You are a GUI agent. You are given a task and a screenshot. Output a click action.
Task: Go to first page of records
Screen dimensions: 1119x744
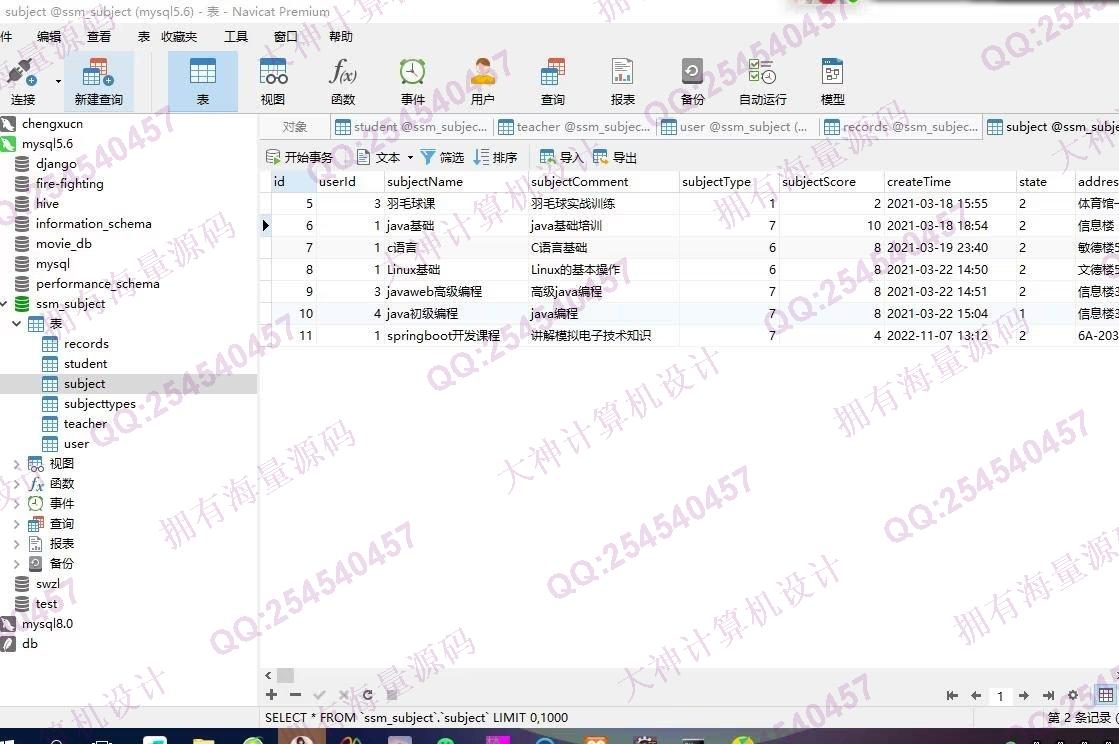click(952, 695)
